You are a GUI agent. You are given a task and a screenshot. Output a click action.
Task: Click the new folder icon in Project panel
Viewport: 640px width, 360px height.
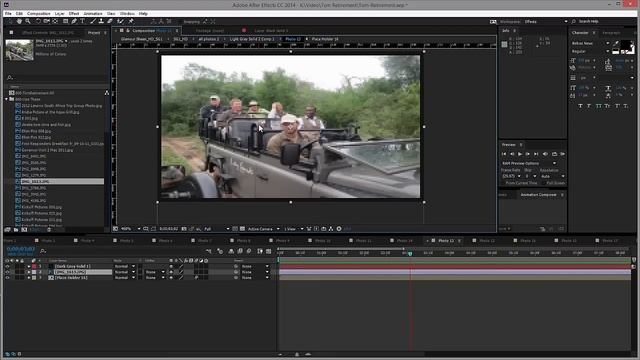coord(17,230)
